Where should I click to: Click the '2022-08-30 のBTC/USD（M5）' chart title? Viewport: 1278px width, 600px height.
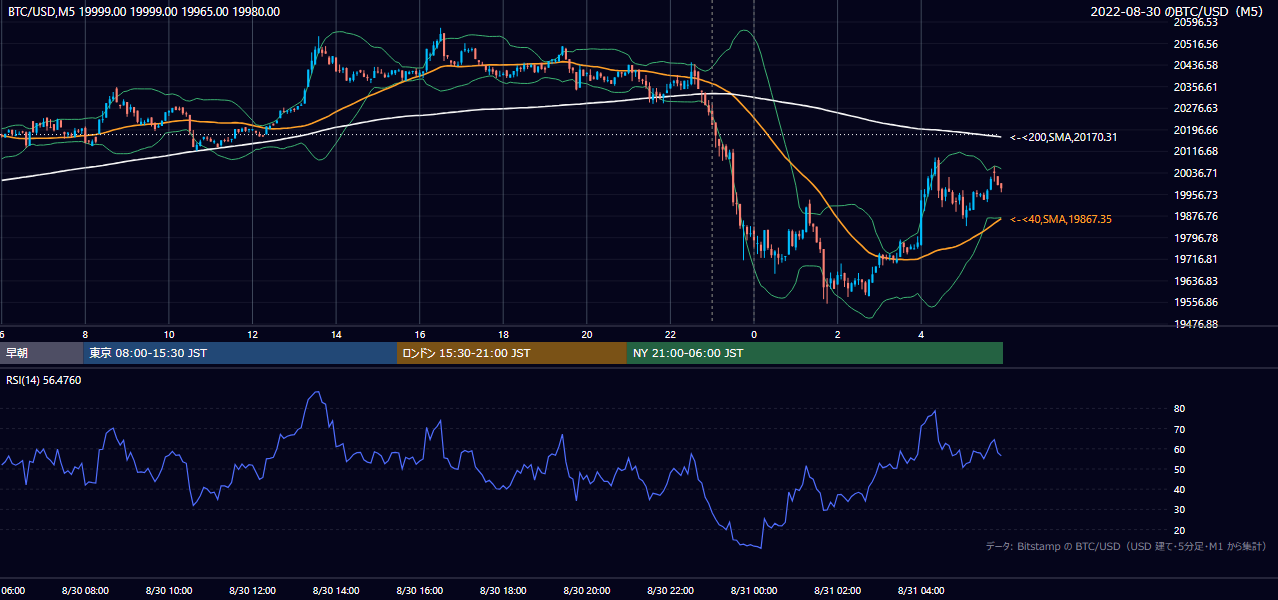[1179, 12]
